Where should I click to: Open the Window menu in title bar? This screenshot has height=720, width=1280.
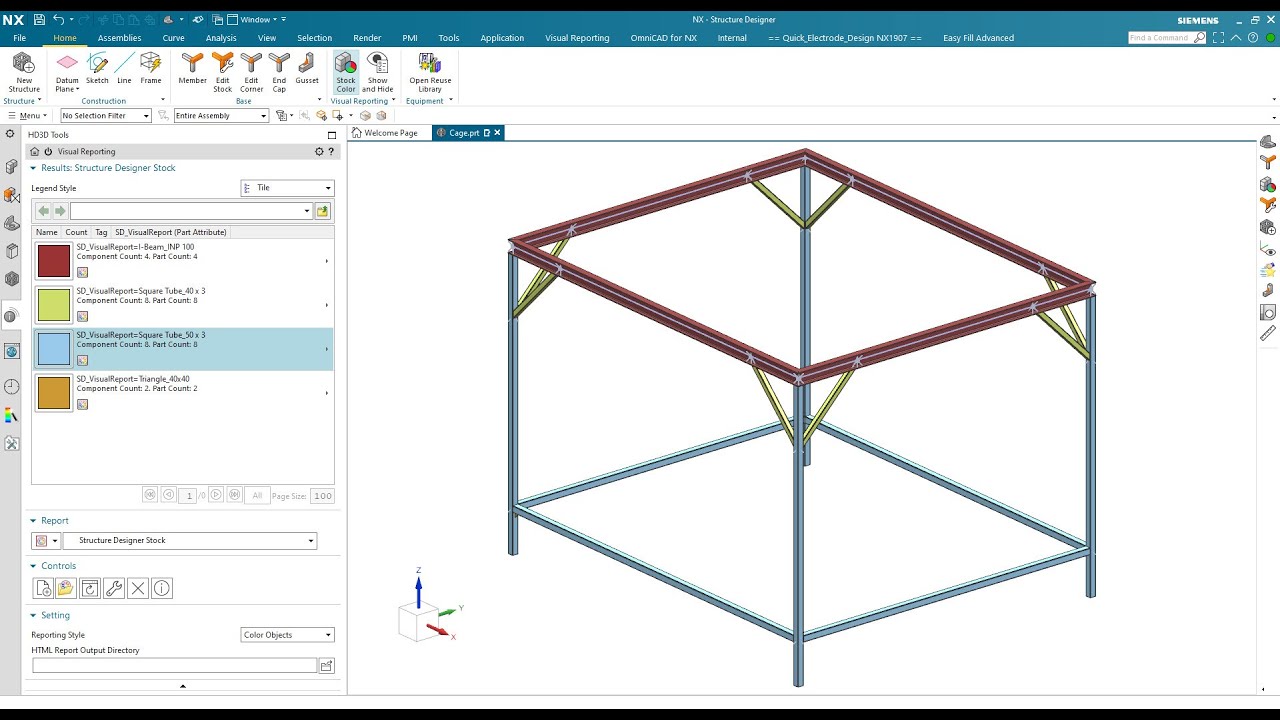(x=255, y=19)
